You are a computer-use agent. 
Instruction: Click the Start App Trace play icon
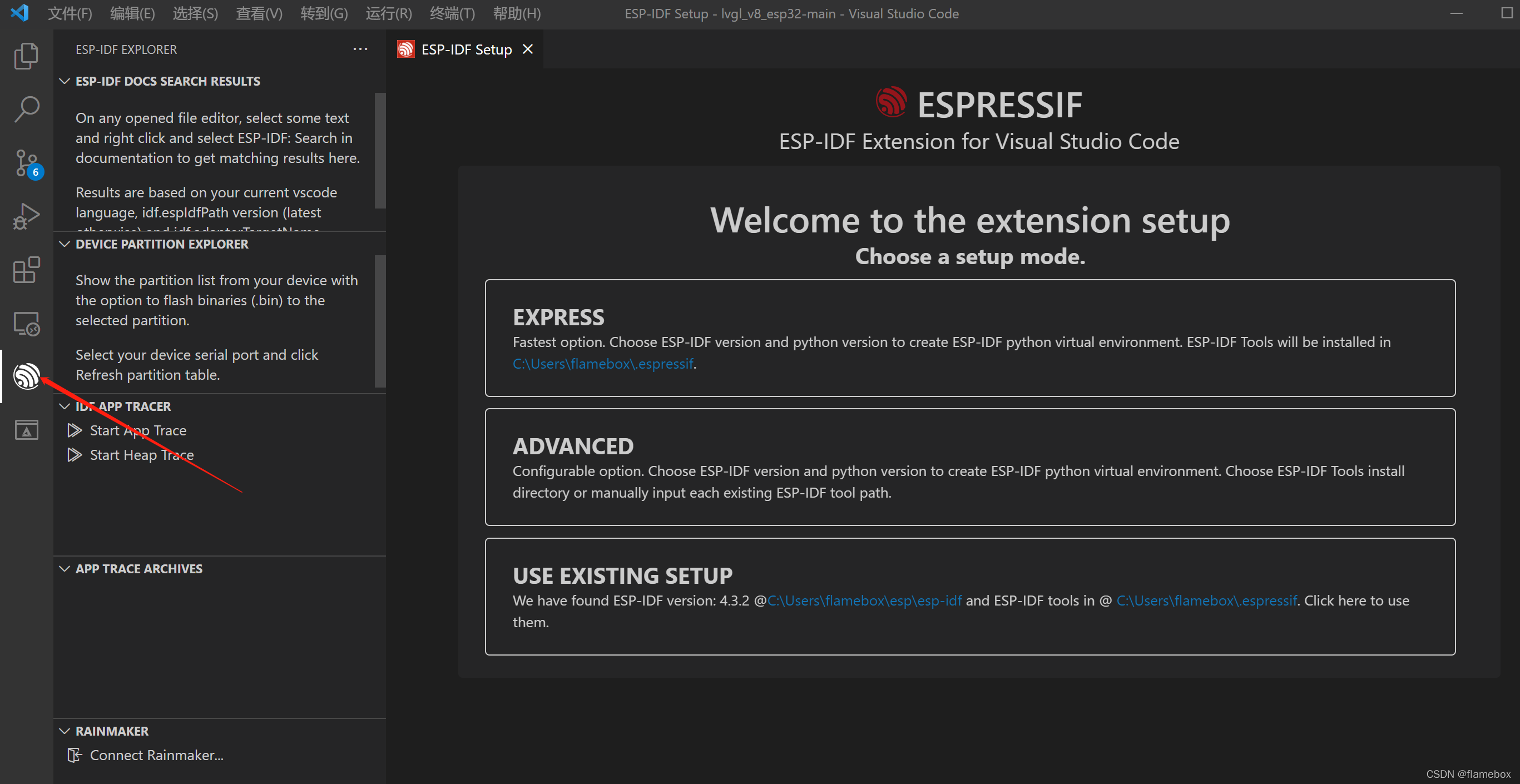75,430
